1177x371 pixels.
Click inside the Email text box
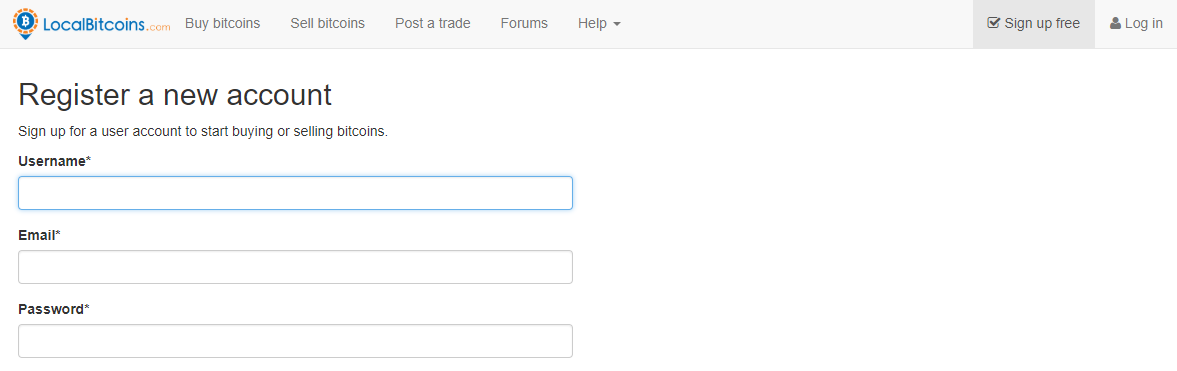point(295,267)
